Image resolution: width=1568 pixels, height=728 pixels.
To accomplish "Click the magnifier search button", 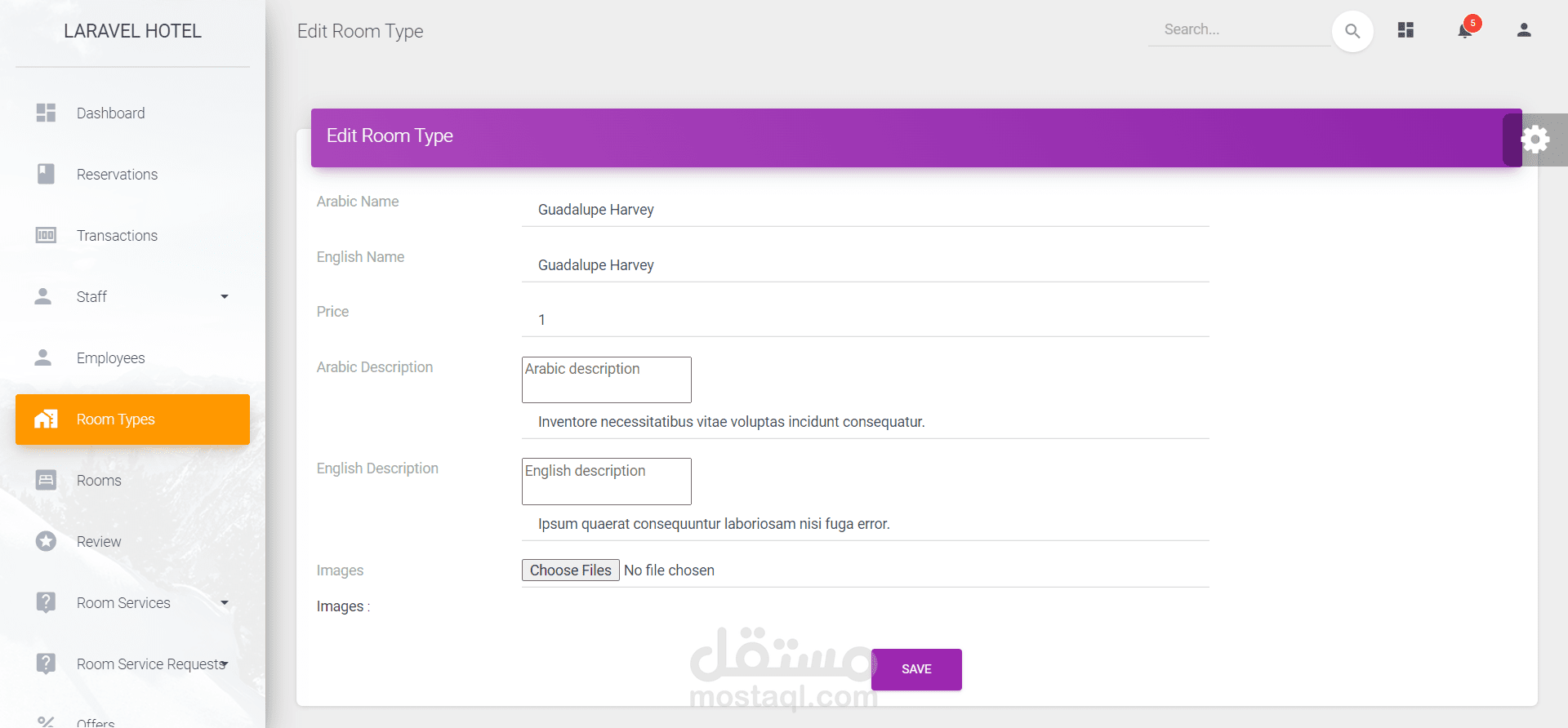I will coord(1352,31).
